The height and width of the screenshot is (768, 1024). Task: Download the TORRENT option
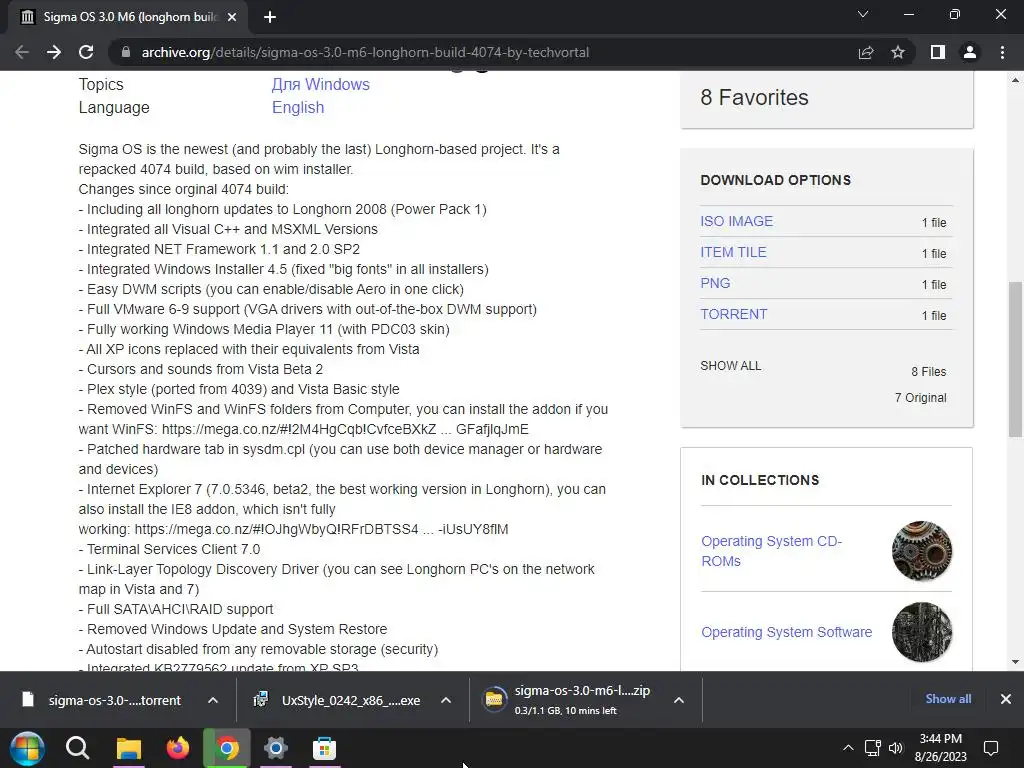point(734,314)
